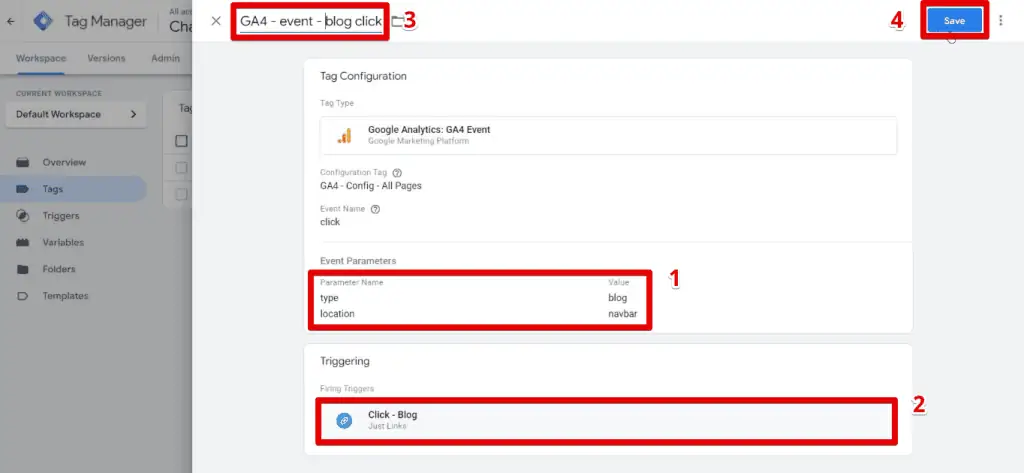Screen dimensions: 1024x473
Task: Open the folder icon next to tag name
Action: [397, 22]
